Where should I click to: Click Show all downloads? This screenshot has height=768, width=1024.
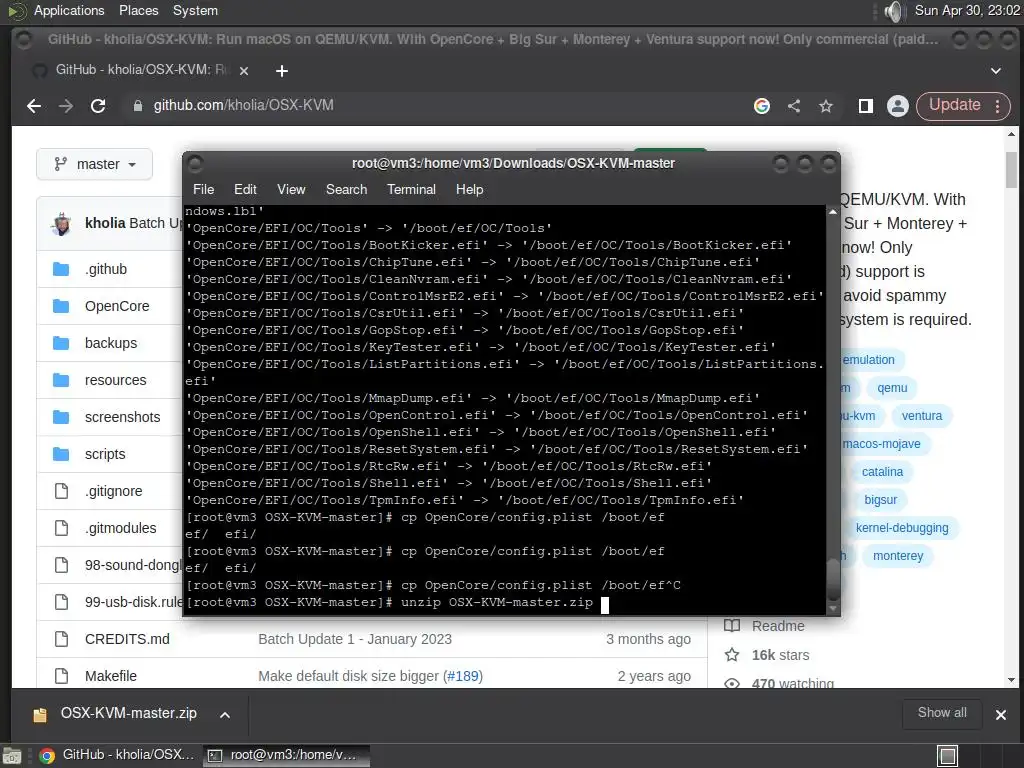point(942,713)
